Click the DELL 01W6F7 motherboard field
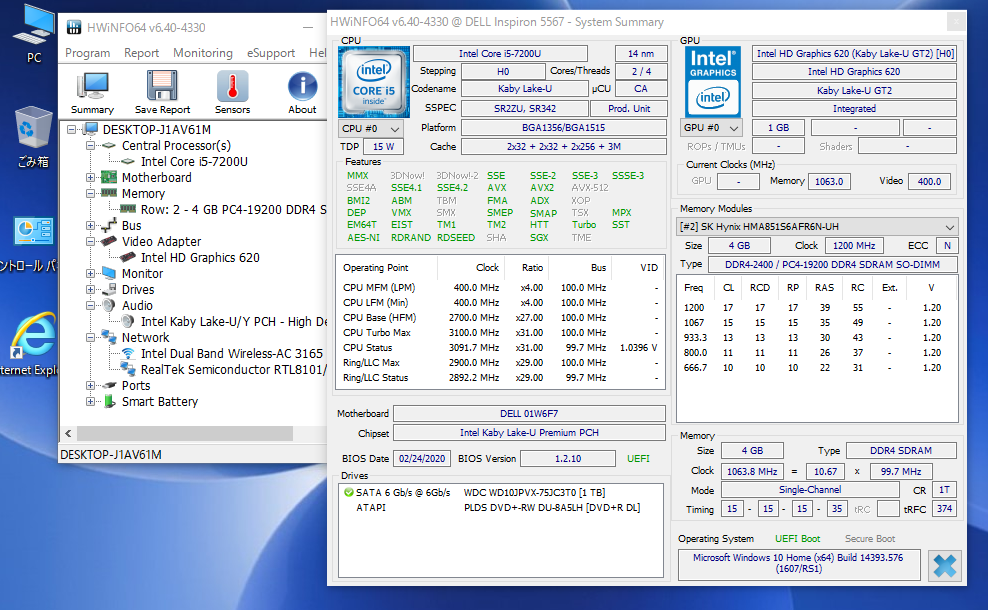The width and height of the screenshot is (988, 610). point(529,413)
